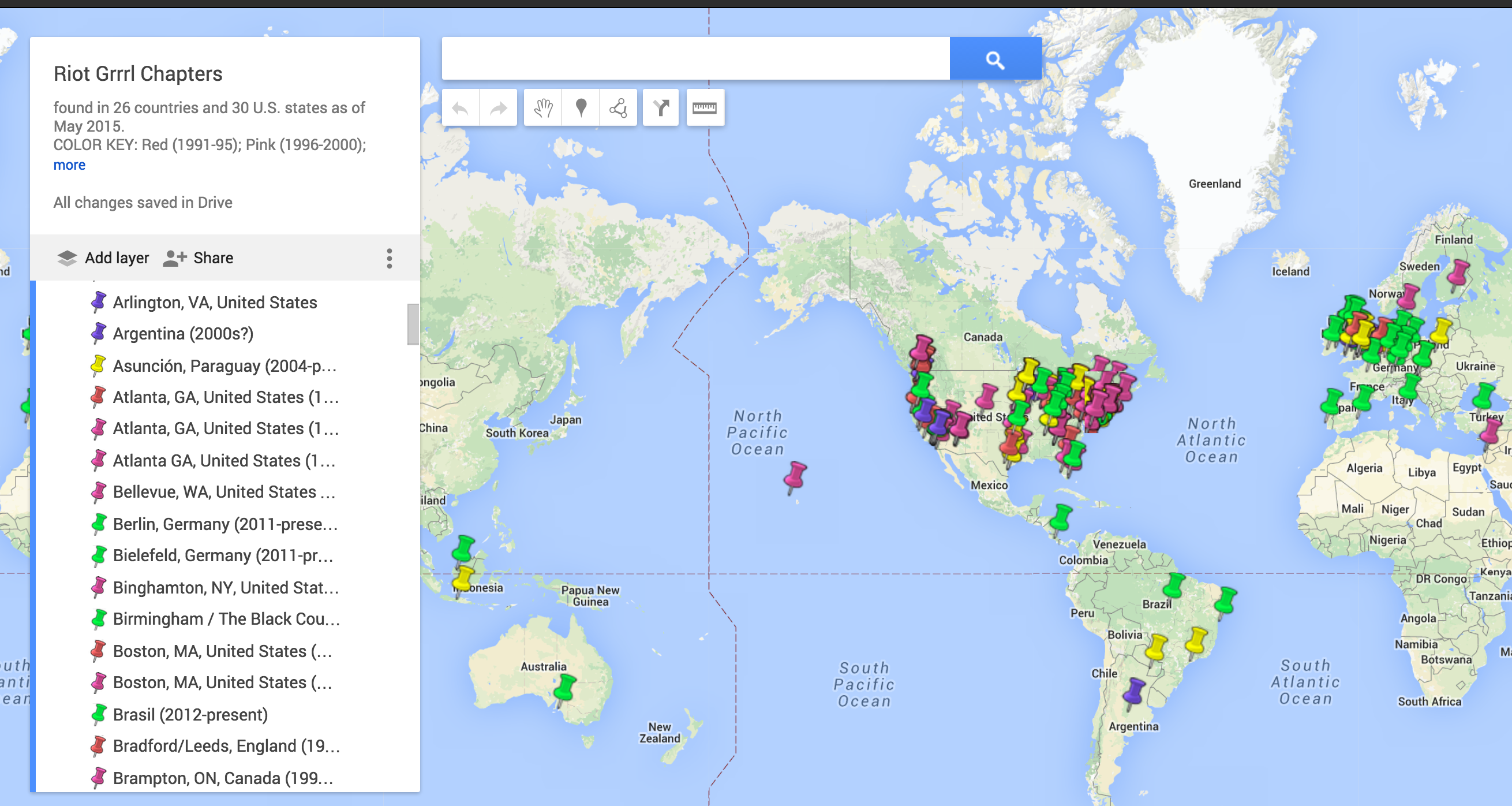Click the blue search button
The image size is (1512, 806).
point(995,59)
